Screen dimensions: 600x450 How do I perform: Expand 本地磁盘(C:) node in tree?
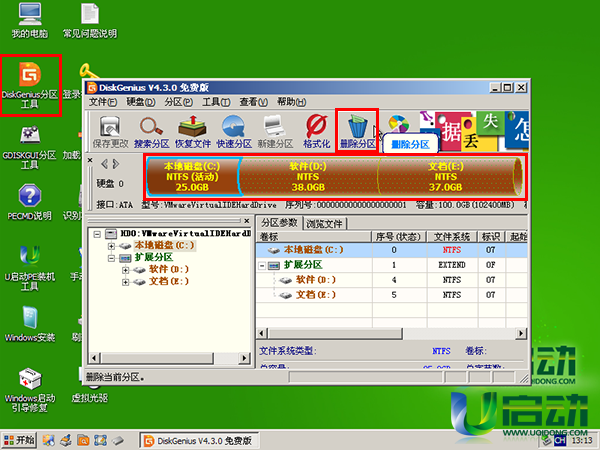[111, 246]
